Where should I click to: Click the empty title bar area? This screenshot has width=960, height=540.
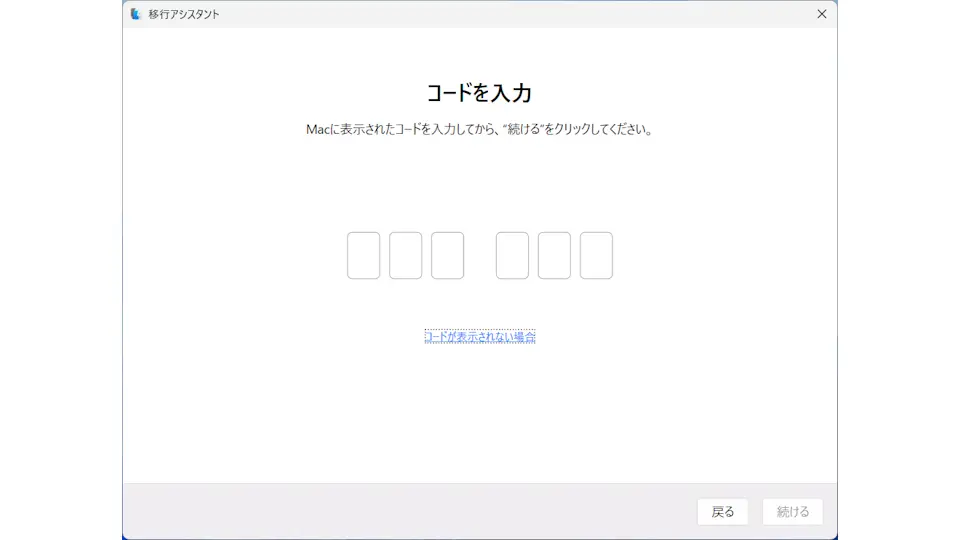click(x=500, y=14)
